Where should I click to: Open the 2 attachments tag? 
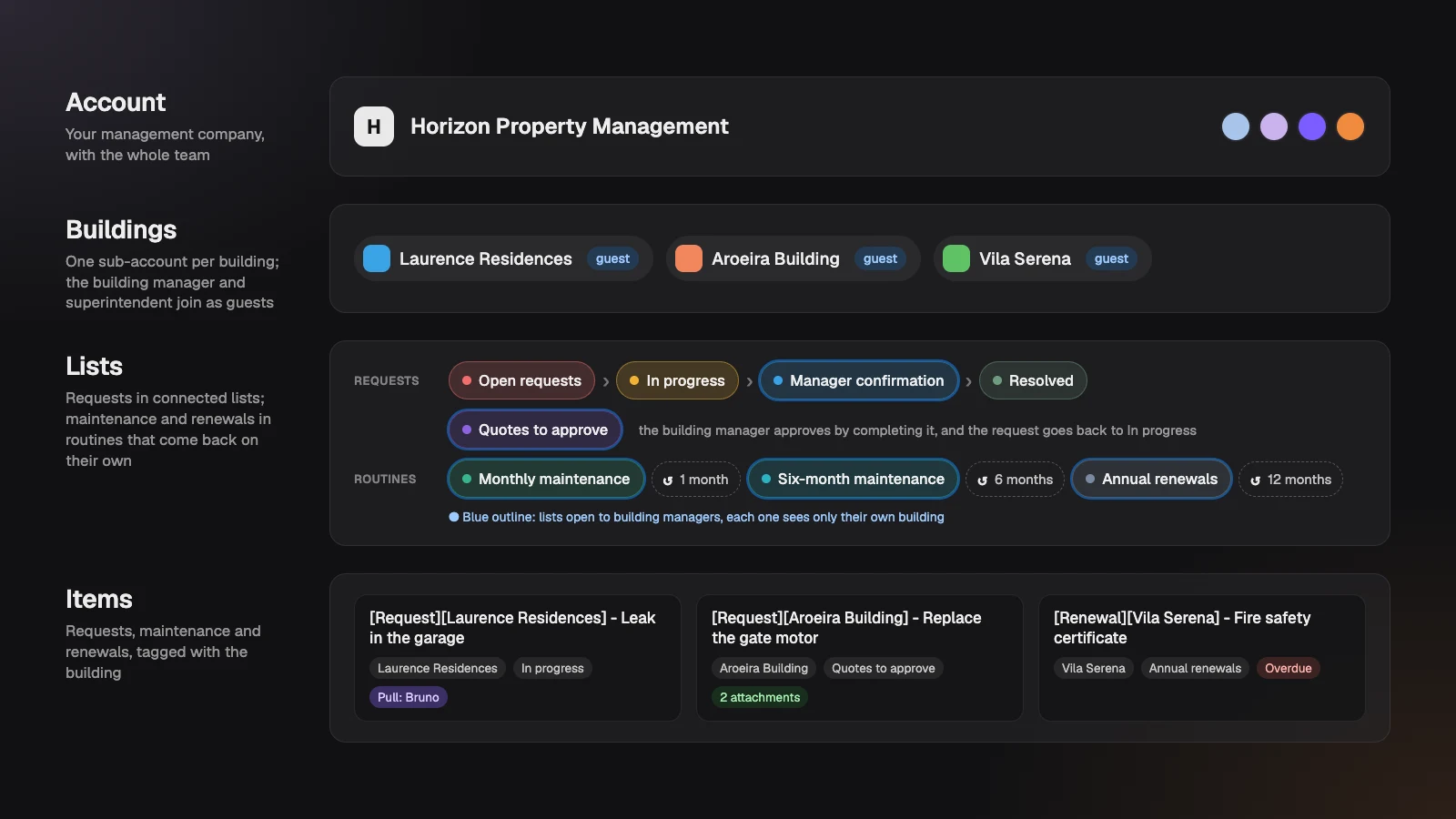click(760, 697)
